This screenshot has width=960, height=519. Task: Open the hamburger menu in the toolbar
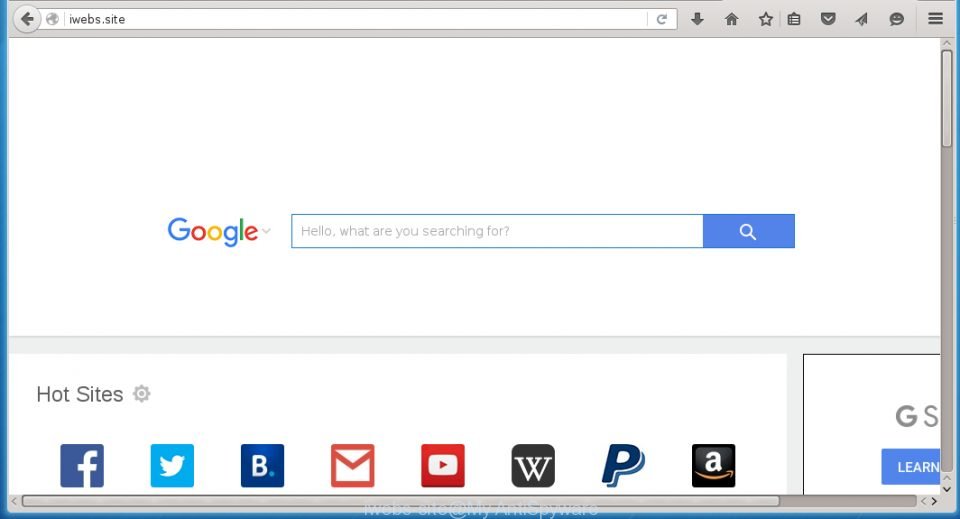[935, 19]
